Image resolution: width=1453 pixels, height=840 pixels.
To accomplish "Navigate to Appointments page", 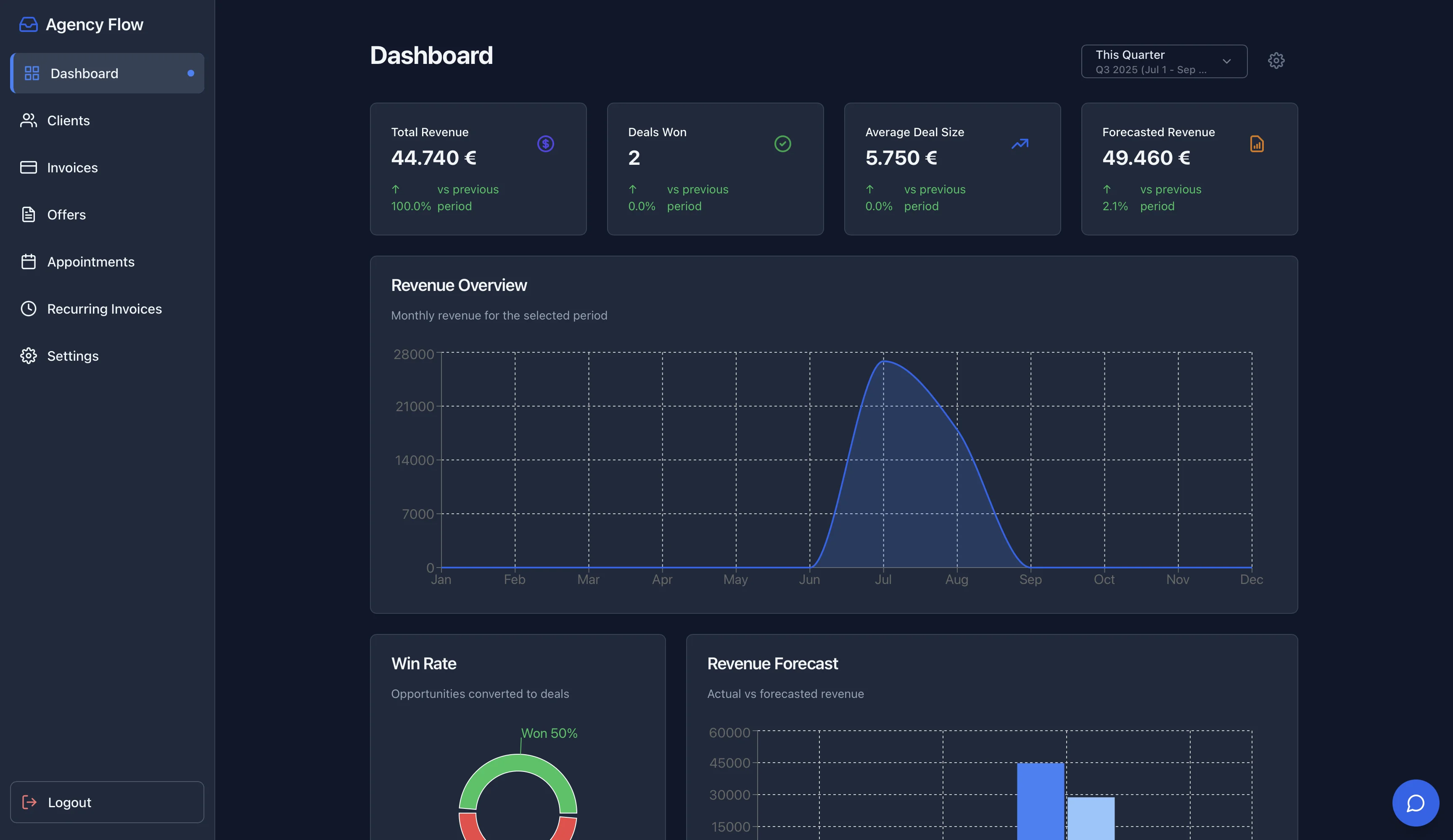I will (x=90, y=262).
